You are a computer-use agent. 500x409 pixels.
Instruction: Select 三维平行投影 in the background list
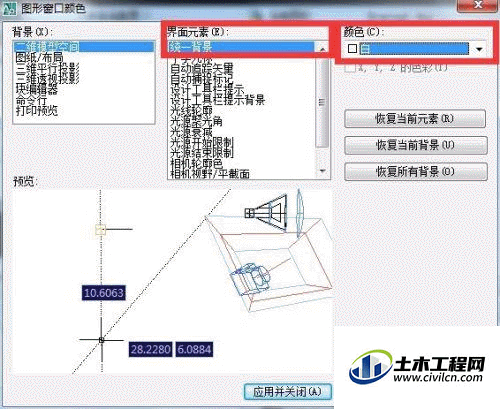click(x=84, y=68)
